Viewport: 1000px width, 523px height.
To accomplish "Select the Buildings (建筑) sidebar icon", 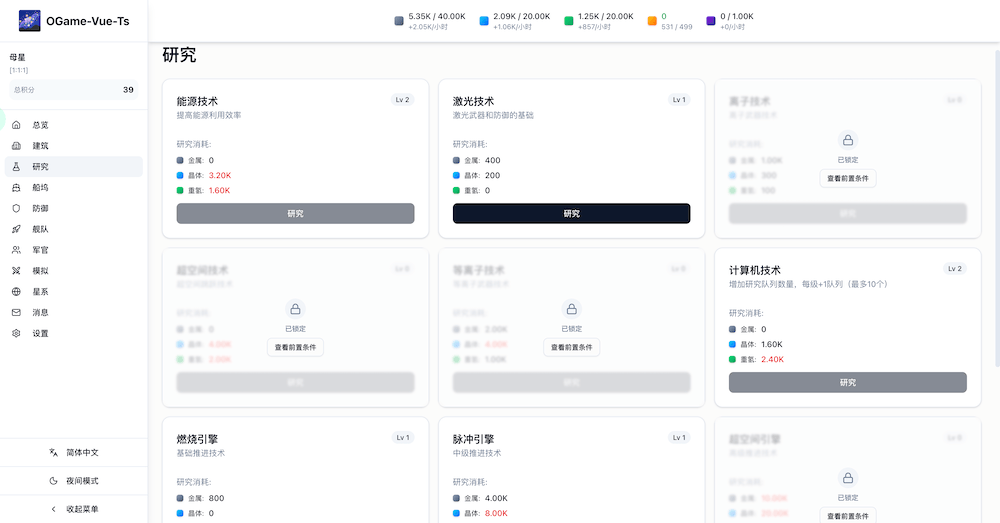I will coord(16,146).
